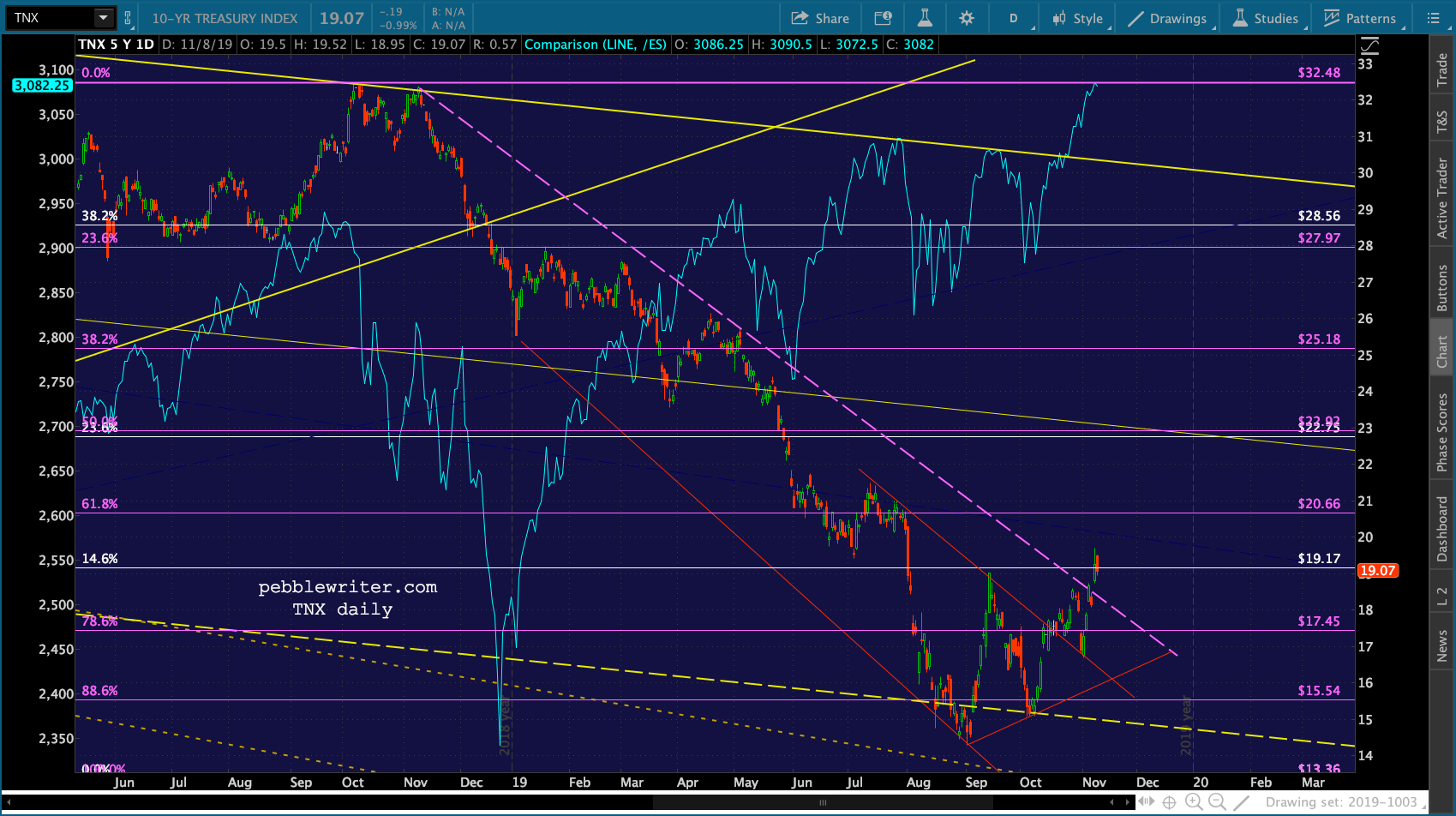Click the small left arrow of the time scroller

1112,802
